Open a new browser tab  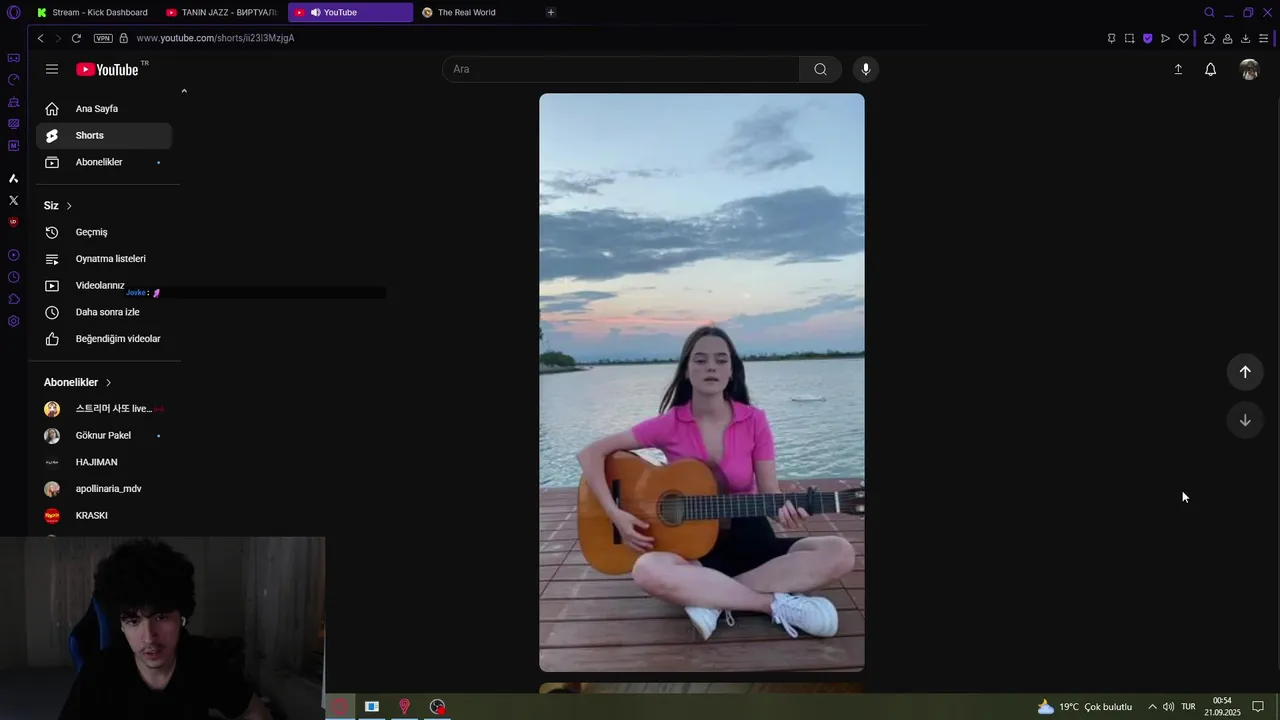[551, 12]
